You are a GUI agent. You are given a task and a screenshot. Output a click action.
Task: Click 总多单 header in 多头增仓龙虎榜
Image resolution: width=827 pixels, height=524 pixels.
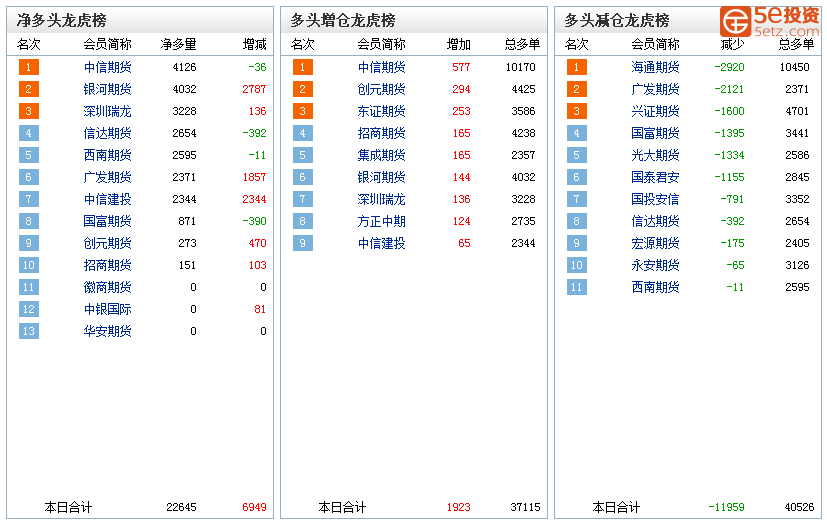click(523, 45)
